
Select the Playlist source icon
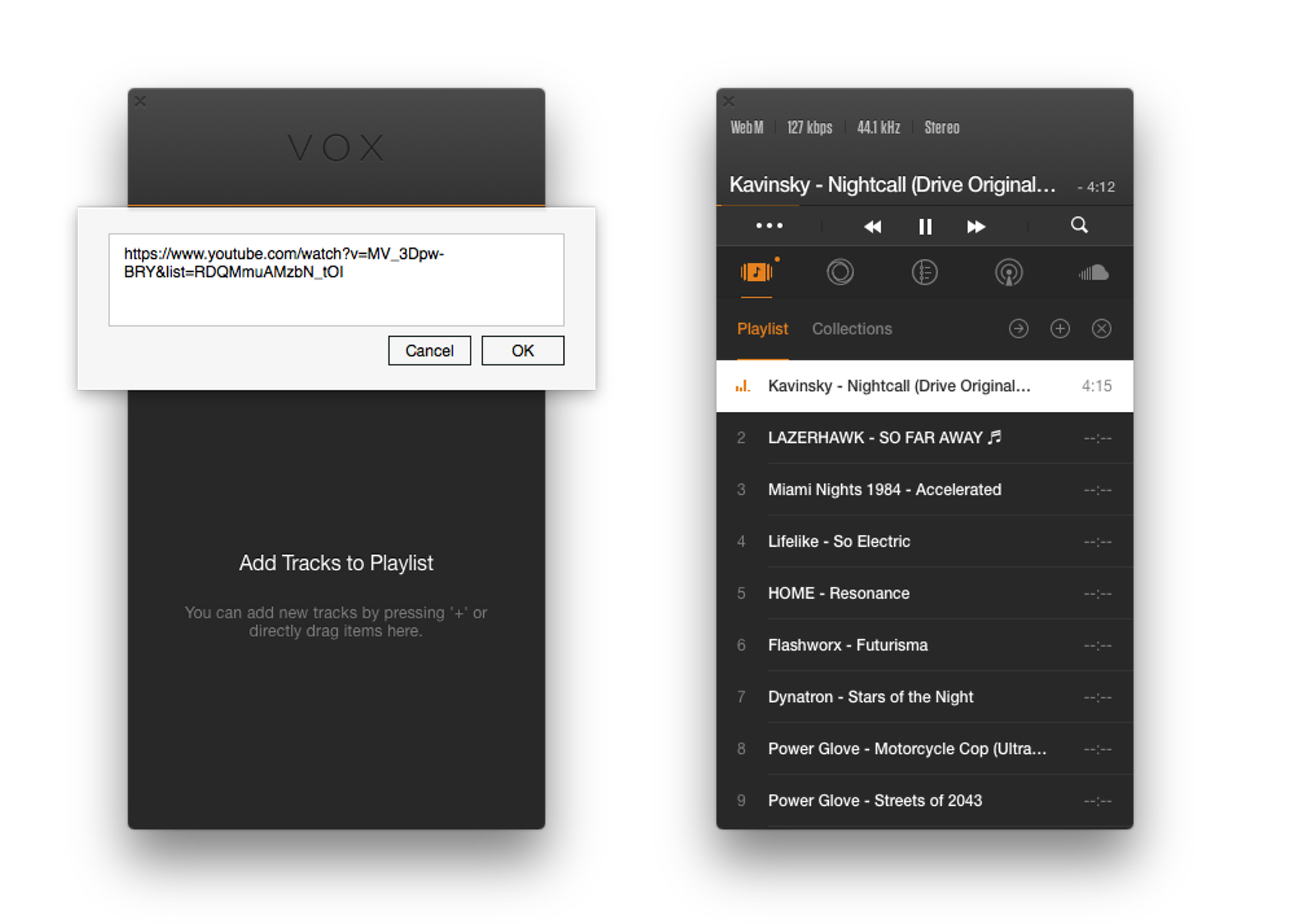[757, 272]
